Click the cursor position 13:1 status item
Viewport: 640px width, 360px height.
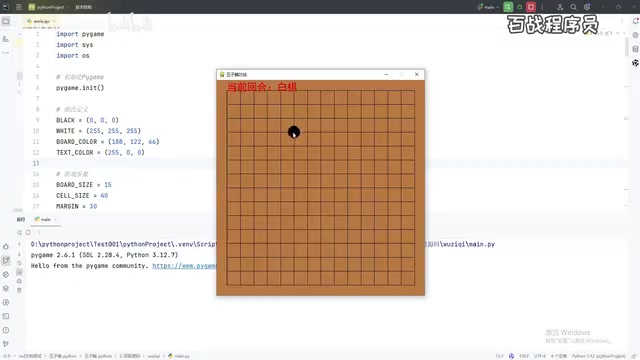(499, 356)
